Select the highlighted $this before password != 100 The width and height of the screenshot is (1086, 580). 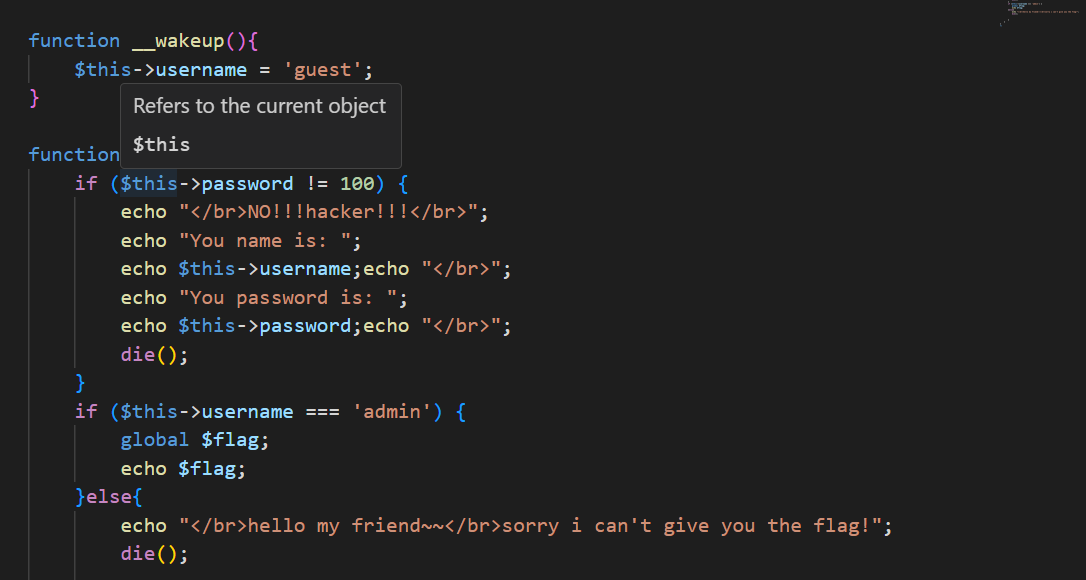click(x=149, y=184)
